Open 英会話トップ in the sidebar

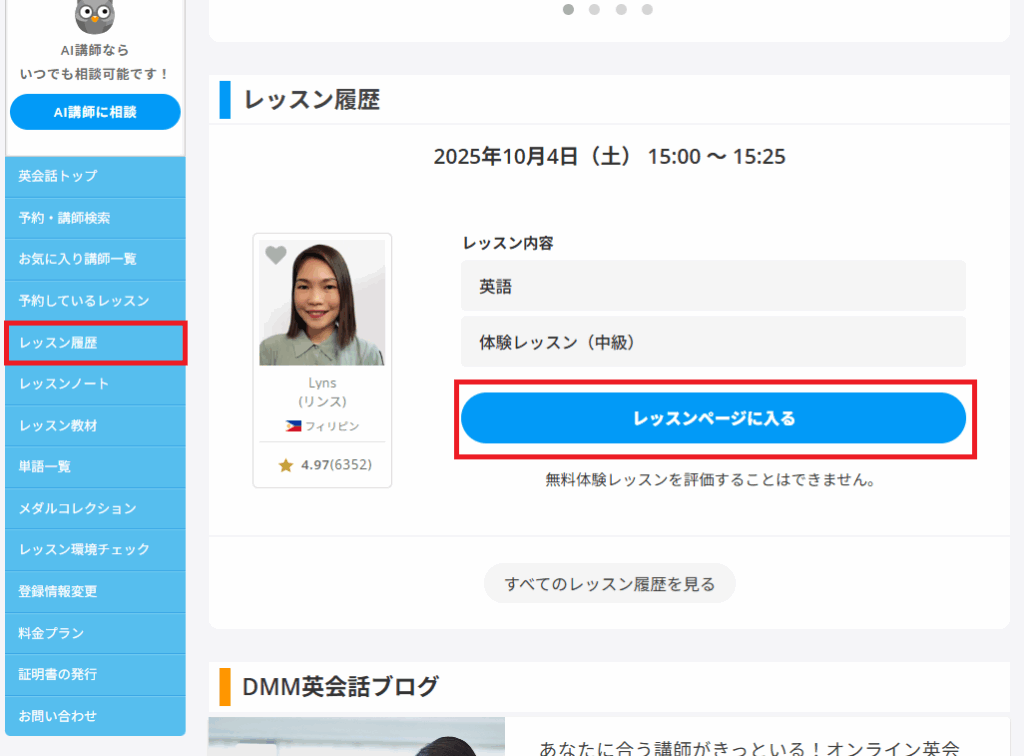[x=95, y=176]
